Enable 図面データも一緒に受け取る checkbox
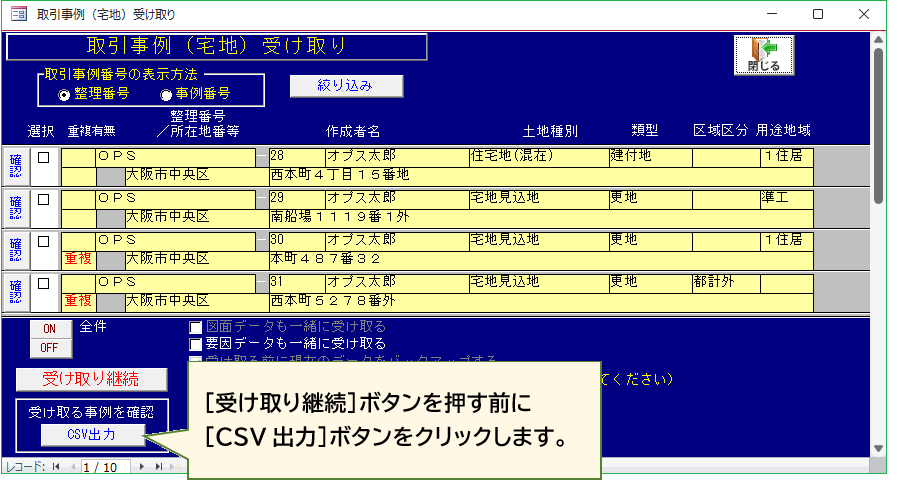899x500 pixels. pyautogui.click(x=196, y=326)
